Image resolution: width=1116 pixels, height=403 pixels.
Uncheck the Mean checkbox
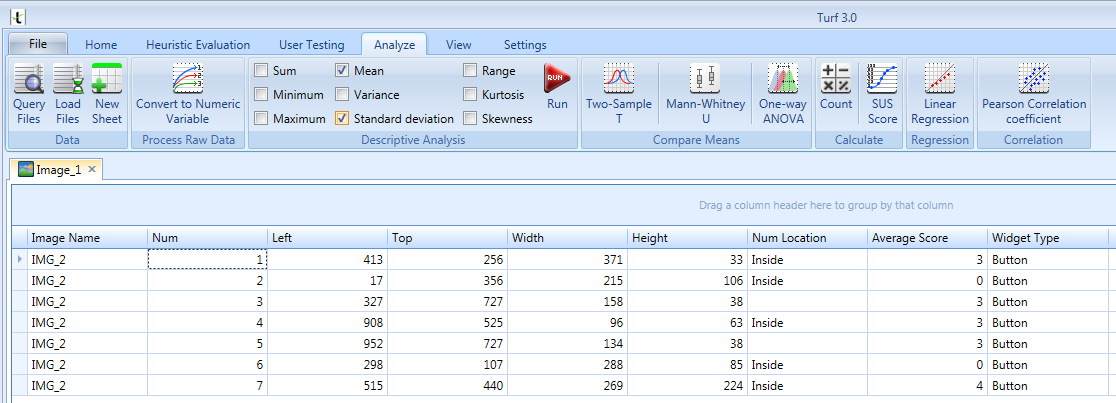point(342,71)
